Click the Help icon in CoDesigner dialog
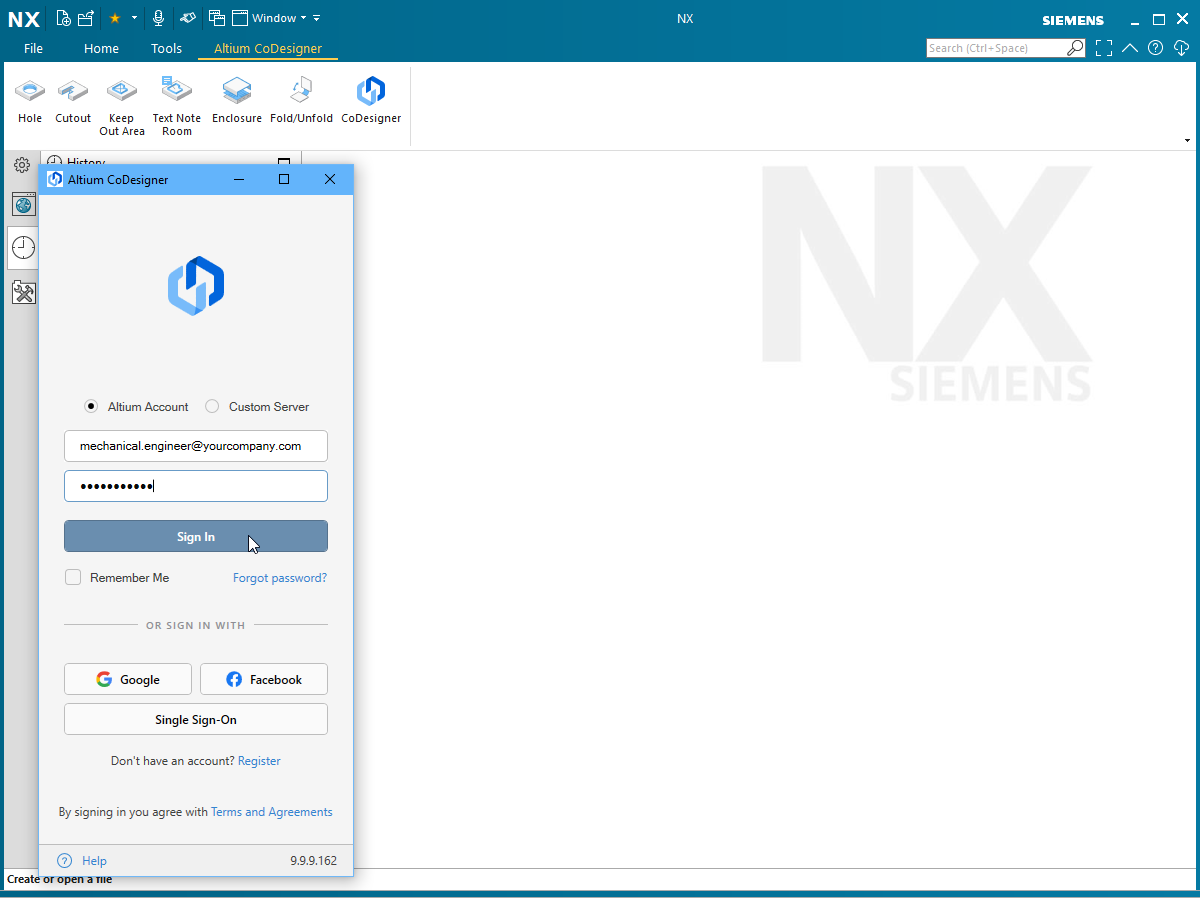 [65, 861]
